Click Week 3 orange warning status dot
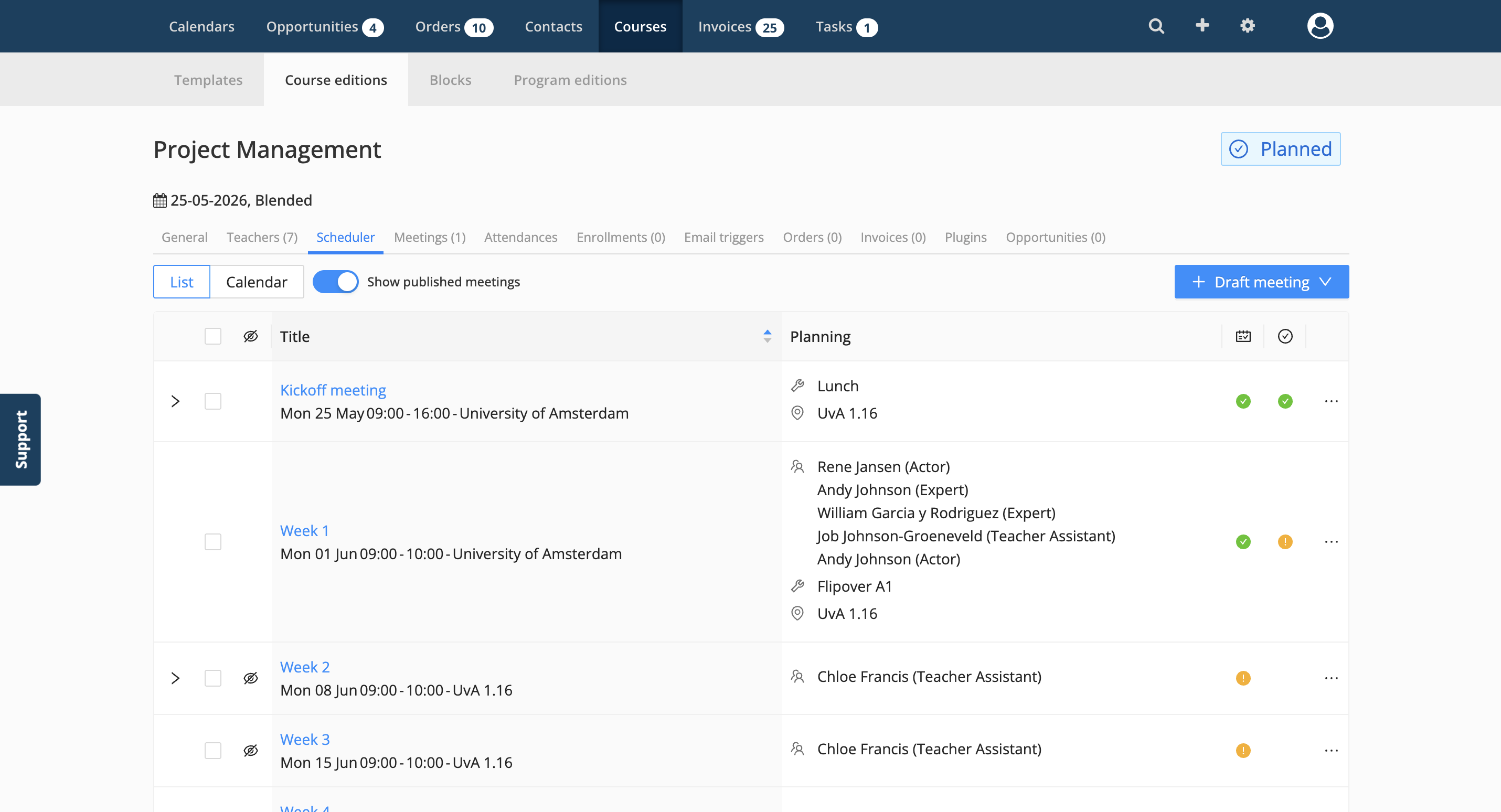This screenshot has height=812, width=1501. tap(1243, 750)
